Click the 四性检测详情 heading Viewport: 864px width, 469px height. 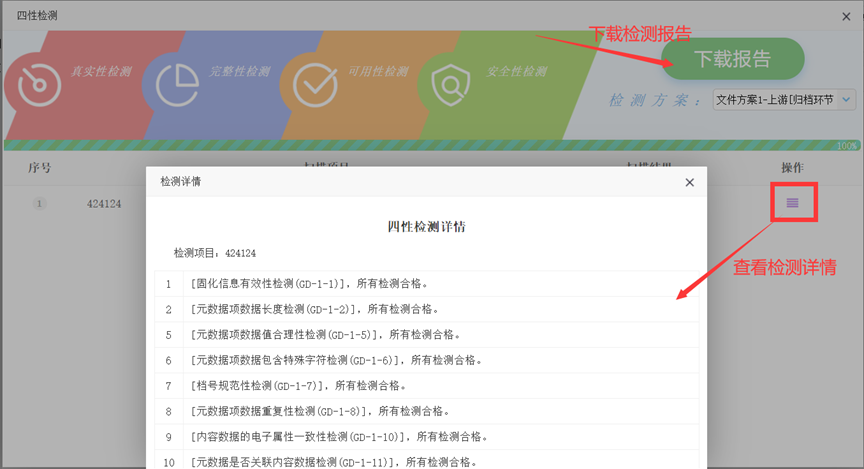[x=426, y=227]
